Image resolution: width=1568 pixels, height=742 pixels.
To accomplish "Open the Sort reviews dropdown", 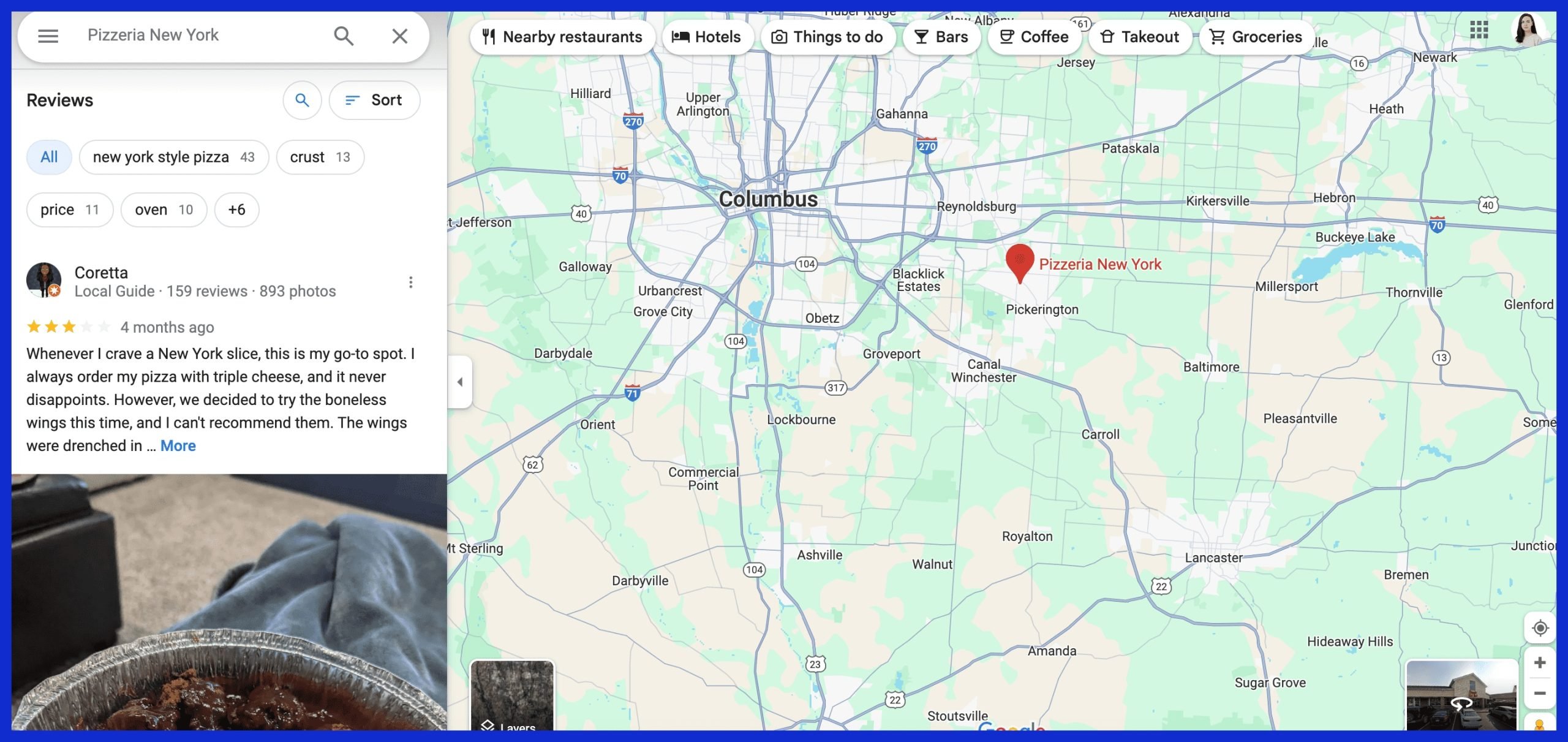I will coord(374,100).
